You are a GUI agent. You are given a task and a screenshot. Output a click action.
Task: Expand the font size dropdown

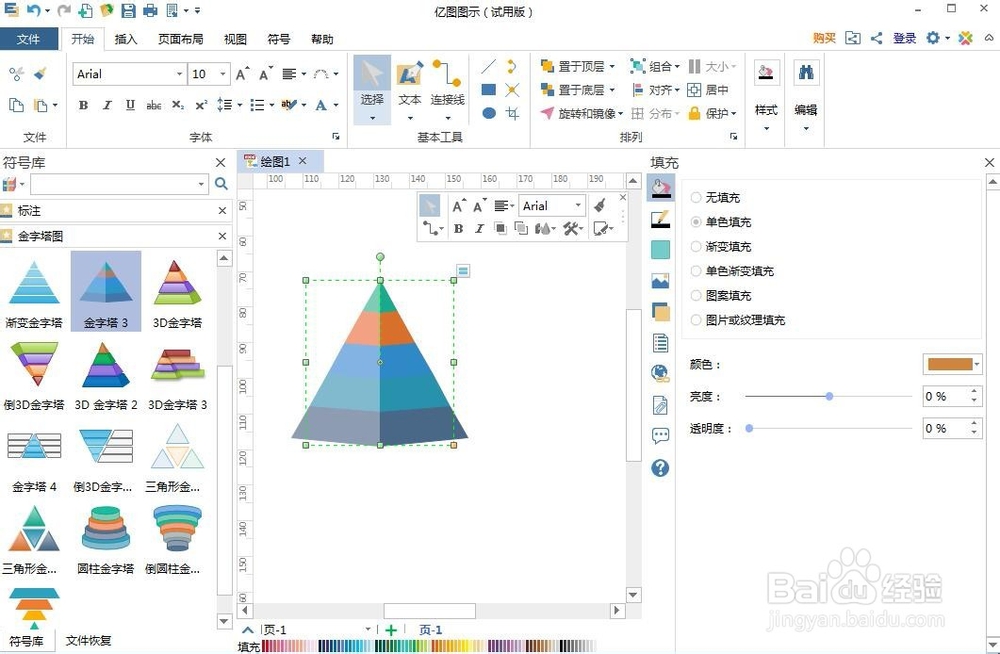[222, 73]
